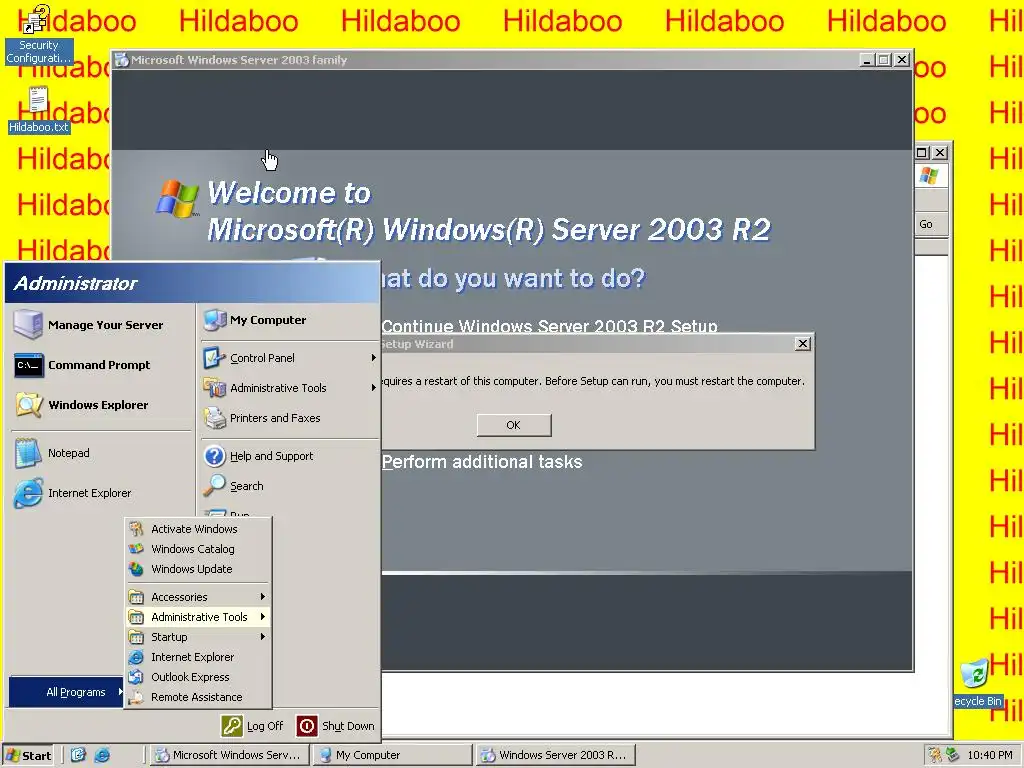Switch to Windows Server 2003 R... taskbar button

[555, 756]
